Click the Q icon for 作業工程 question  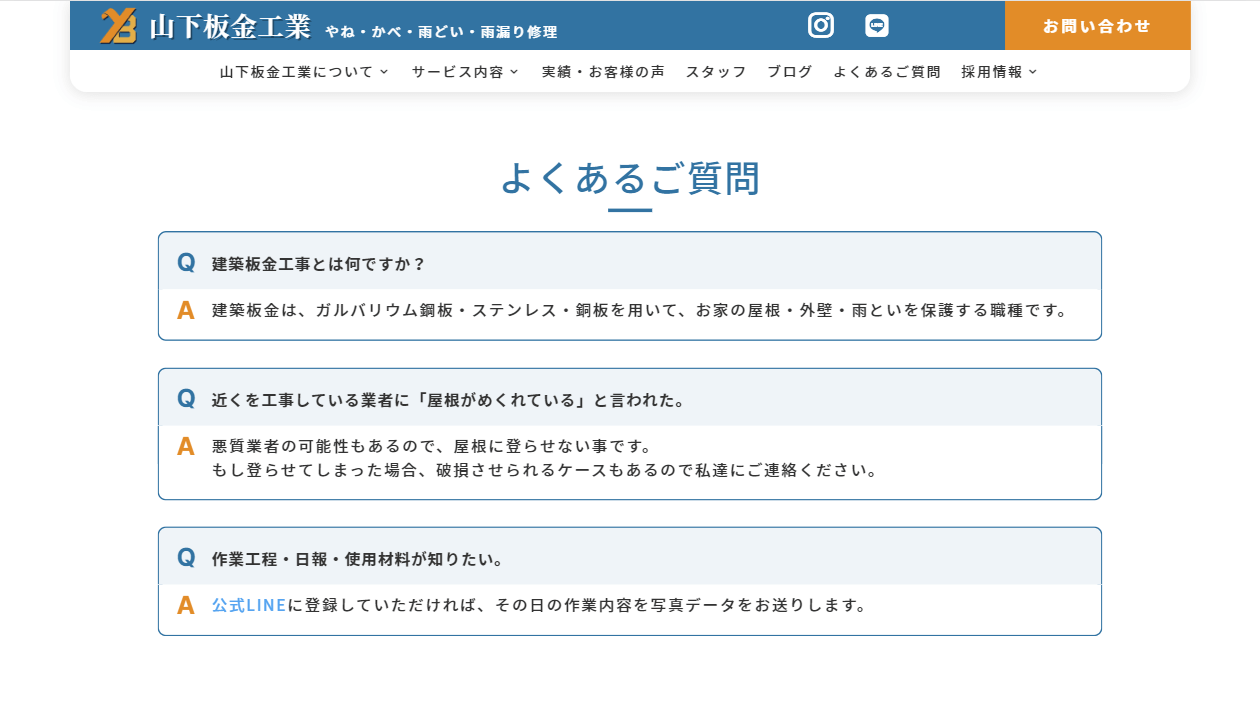[x=186, y=558]
